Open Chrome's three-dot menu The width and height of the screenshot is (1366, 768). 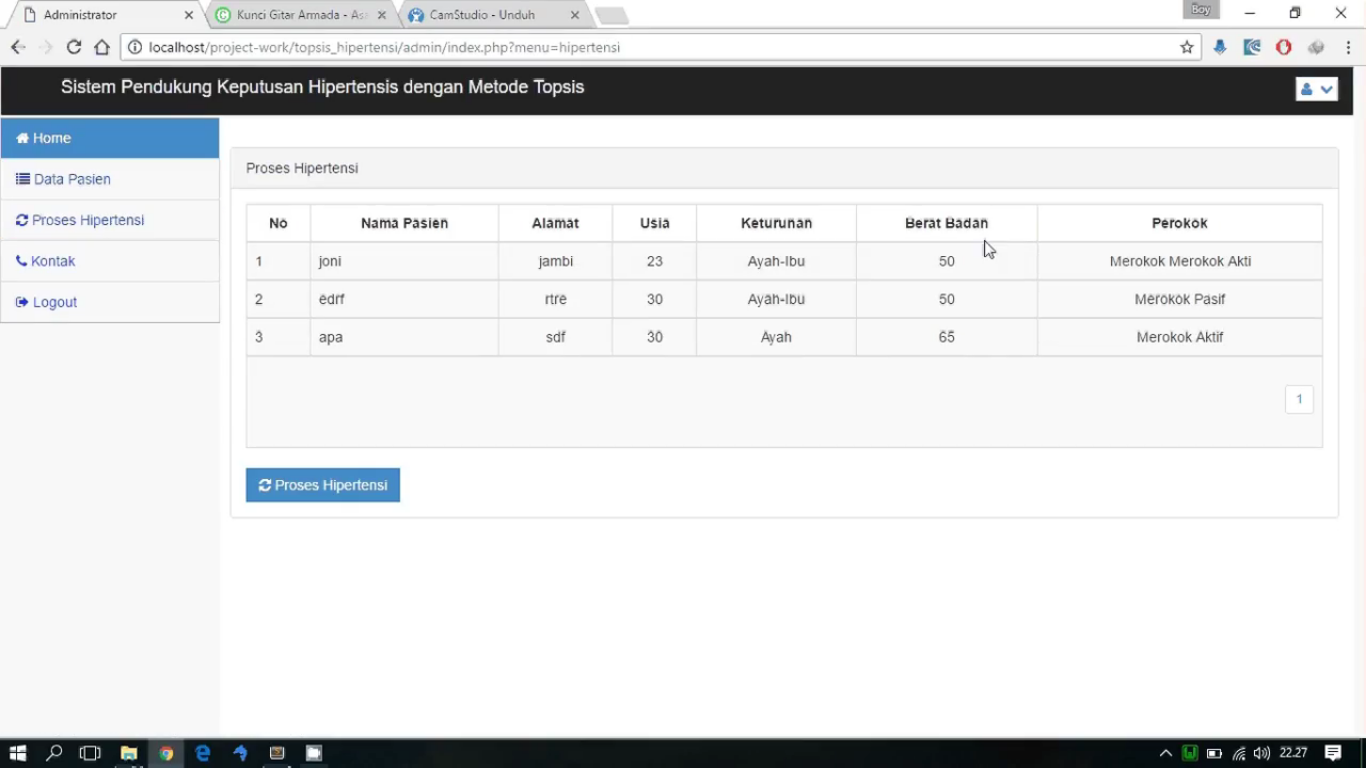[x=1348, y=47]
